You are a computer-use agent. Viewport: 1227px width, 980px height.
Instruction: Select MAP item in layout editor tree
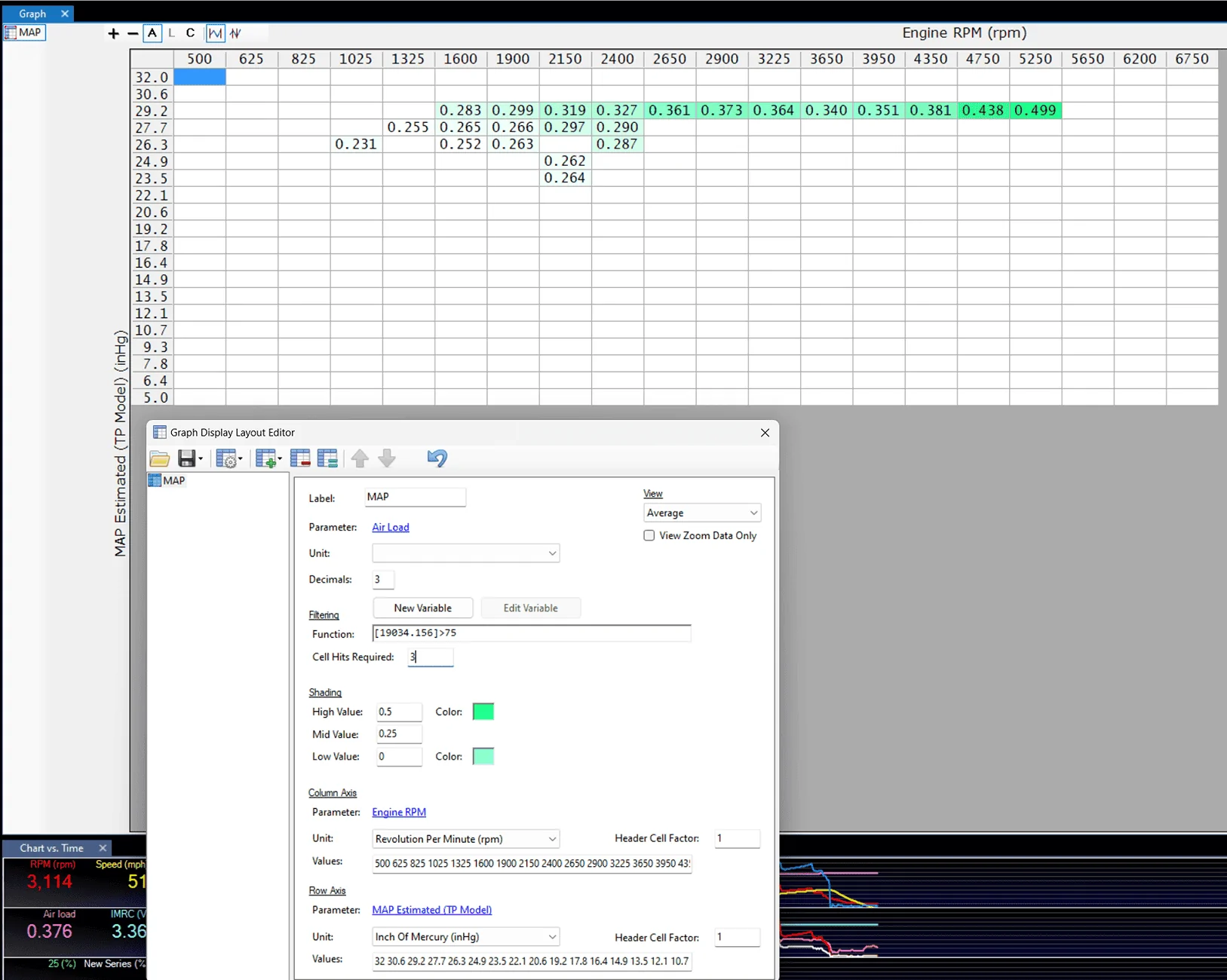click(x=167, y=481)
